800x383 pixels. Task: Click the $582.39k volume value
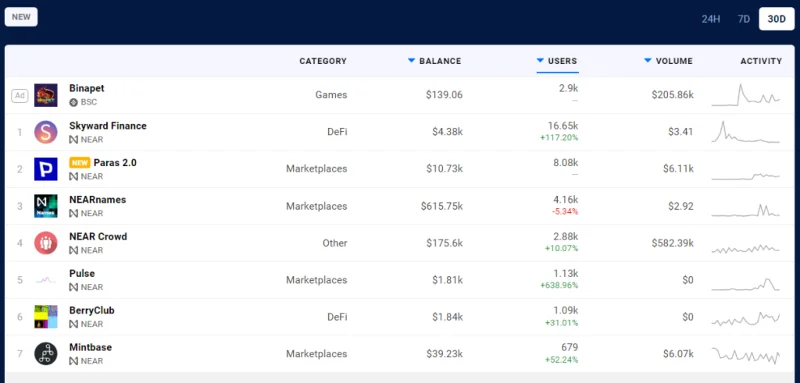pyautogui.click(x=672, y=243)
